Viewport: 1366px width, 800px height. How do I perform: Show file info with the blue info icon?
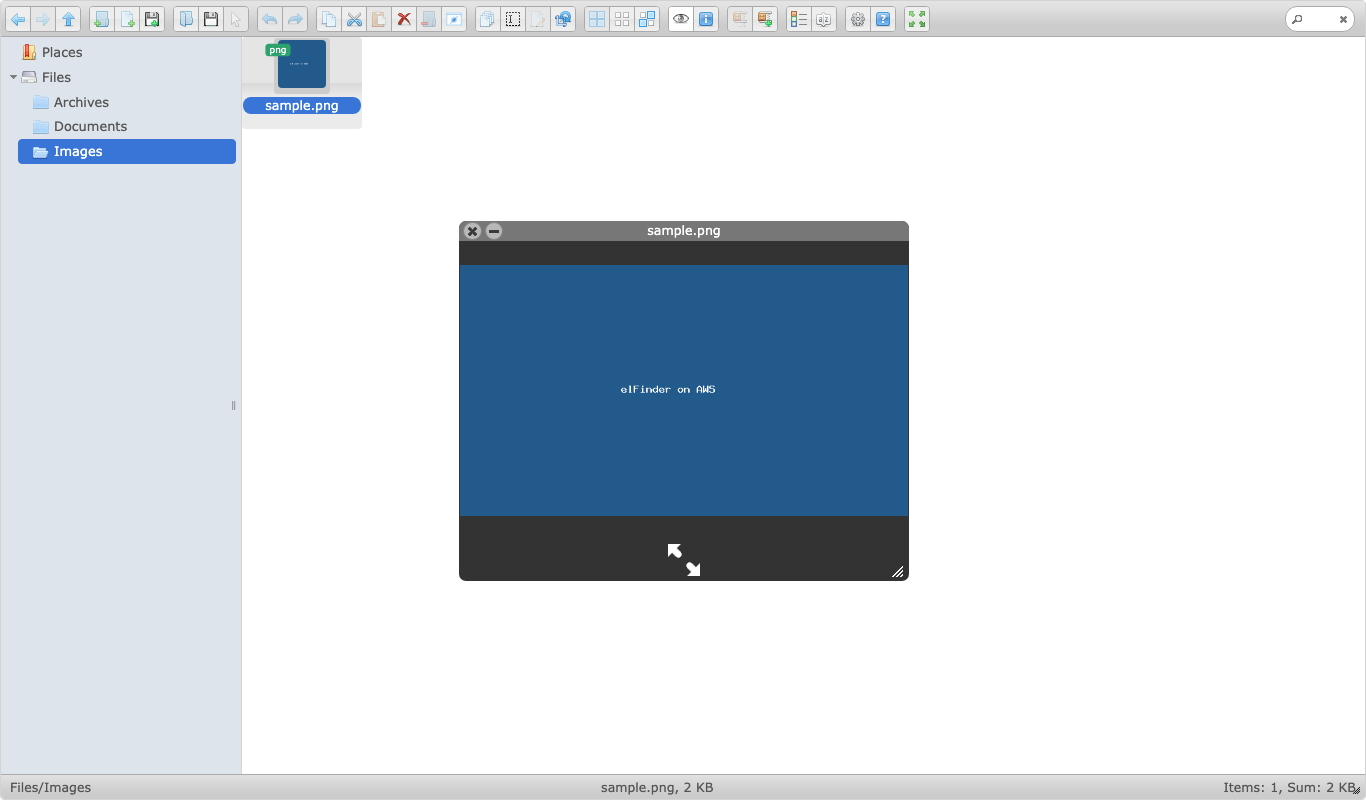tap(706, 19)
